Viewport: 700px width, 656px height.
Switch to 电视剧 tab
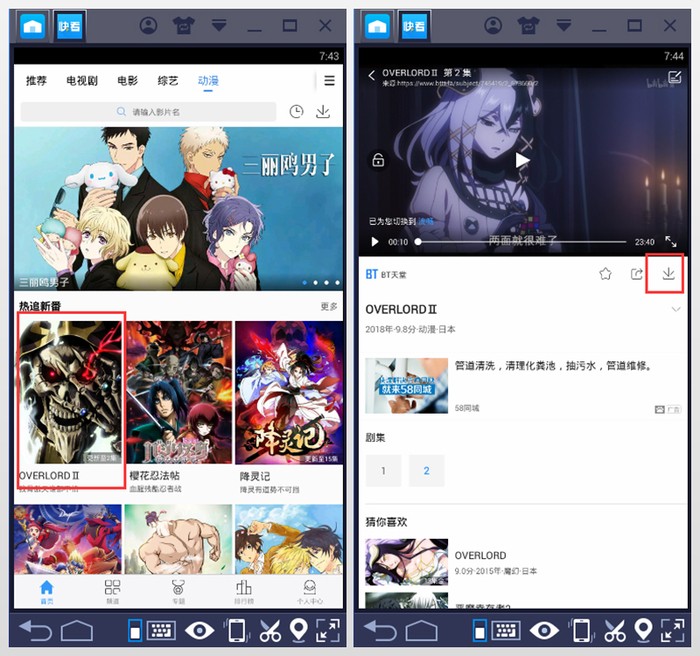click(x=82, y=81)
